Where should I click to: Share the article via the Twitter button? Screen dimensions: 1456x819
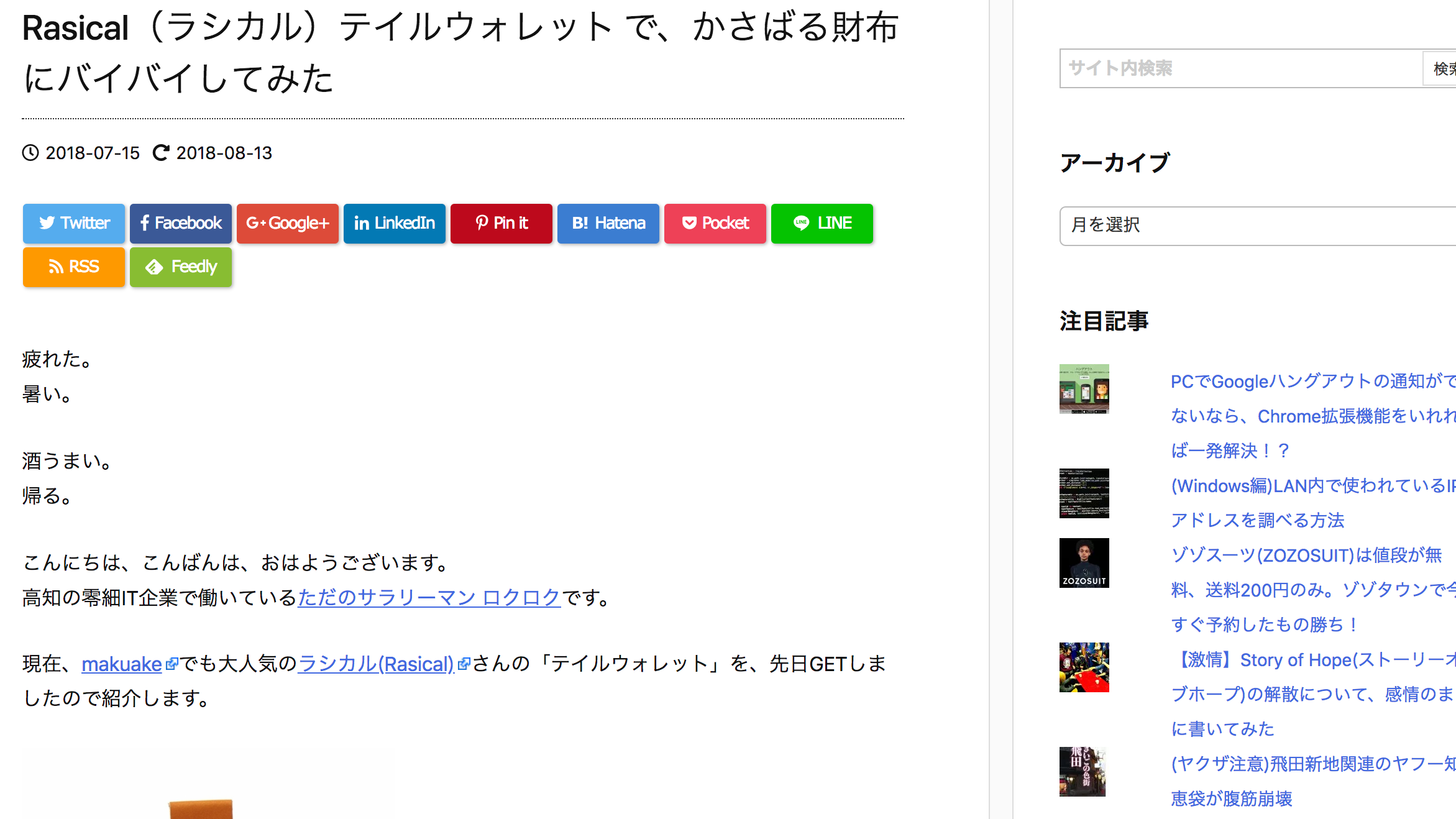point(74,223)
